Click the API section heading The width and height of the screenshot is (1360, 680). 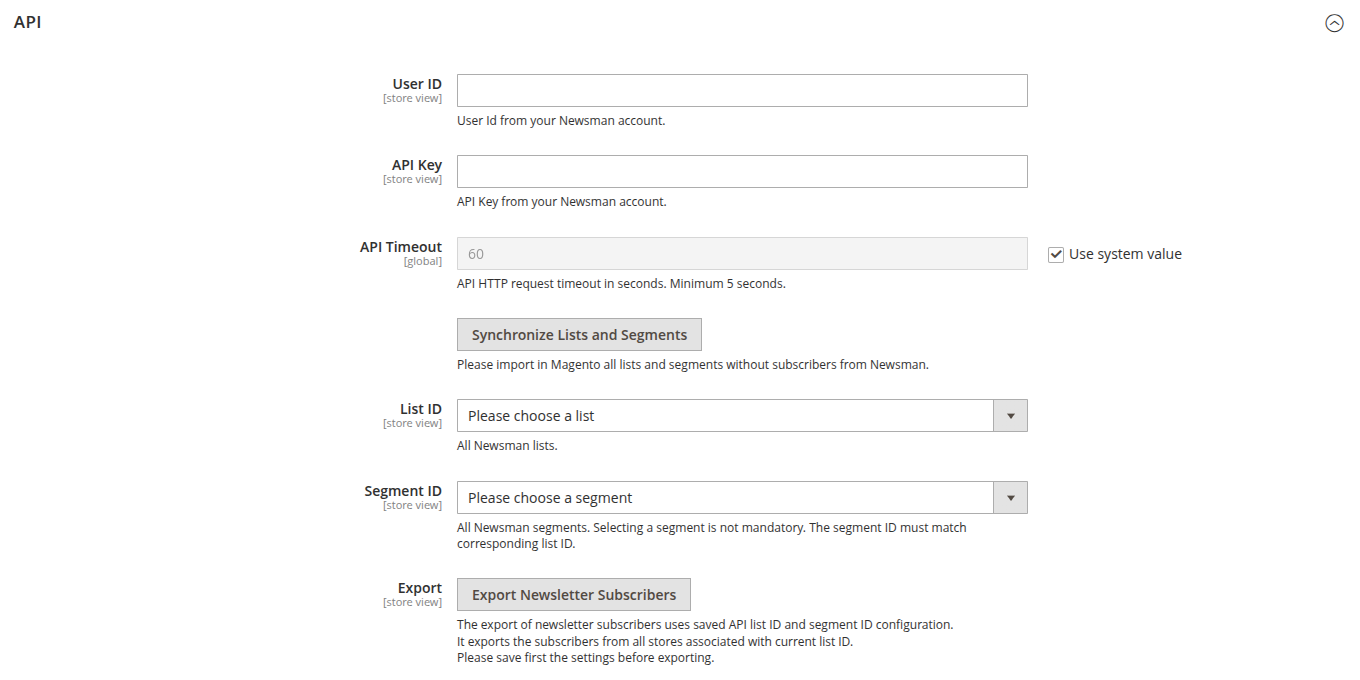pyautogui.click(x=28, y=22)
